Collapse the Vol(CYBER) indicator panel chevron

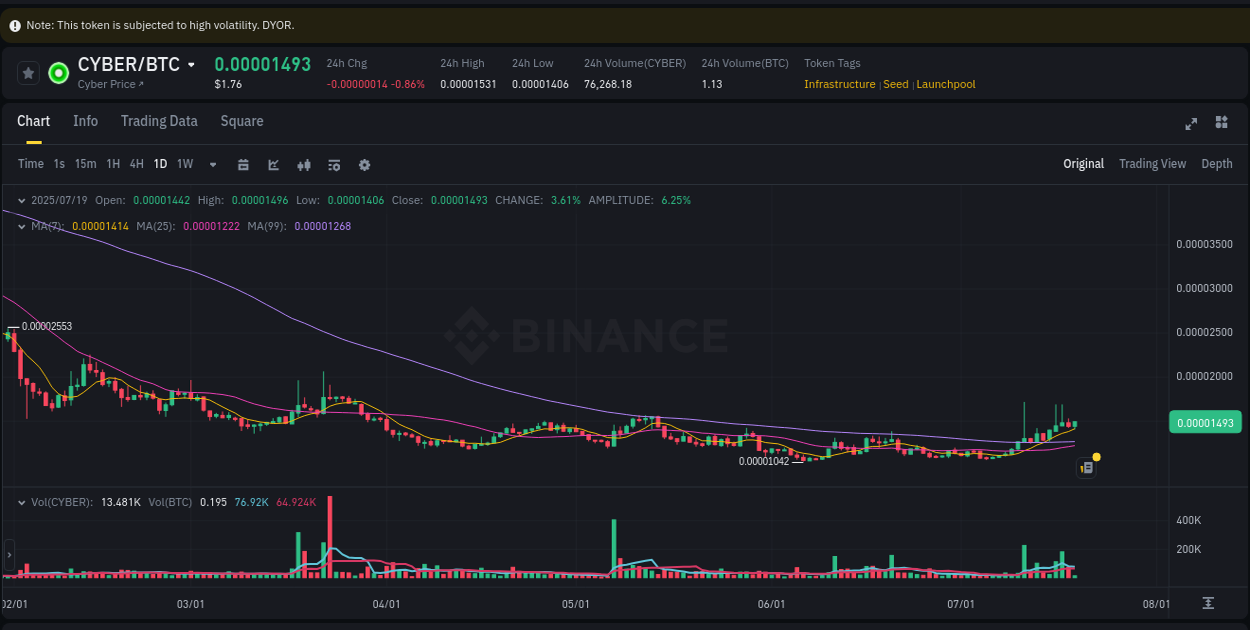20,501
